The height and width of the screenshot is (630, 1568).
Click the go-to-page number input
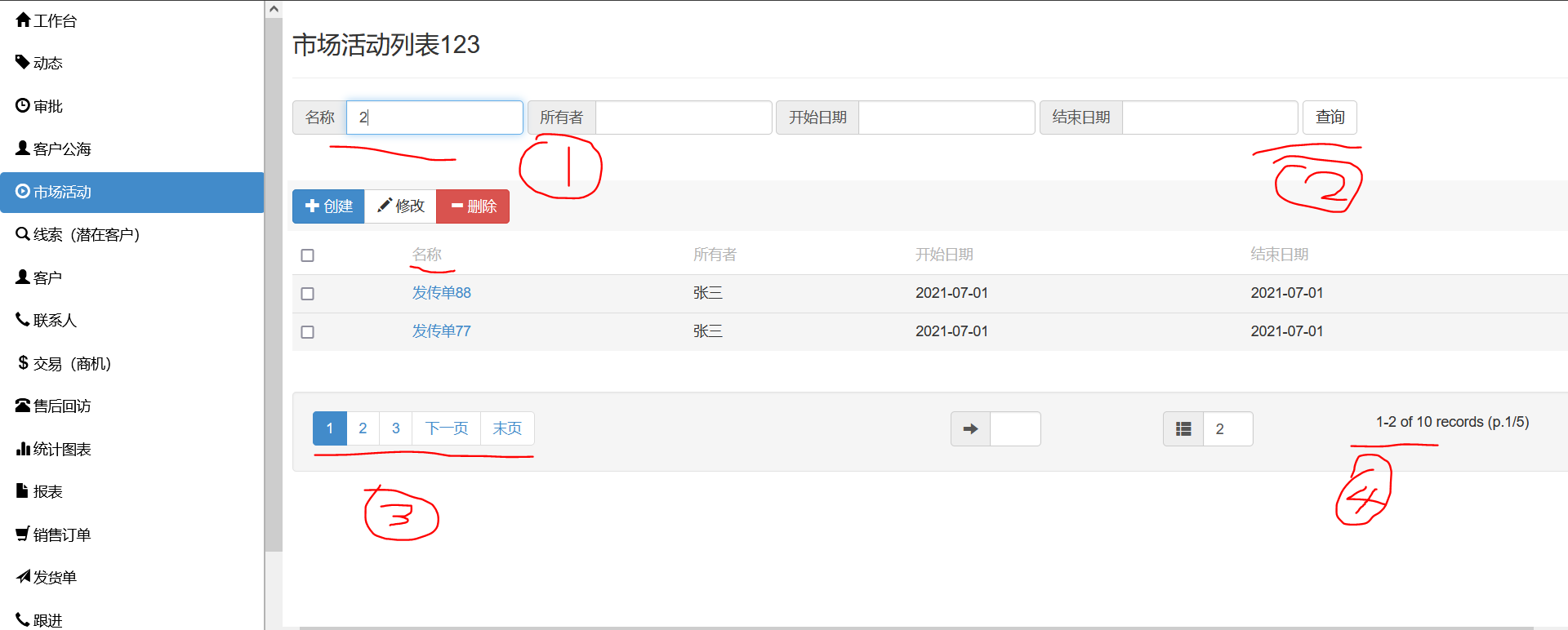1015,428
